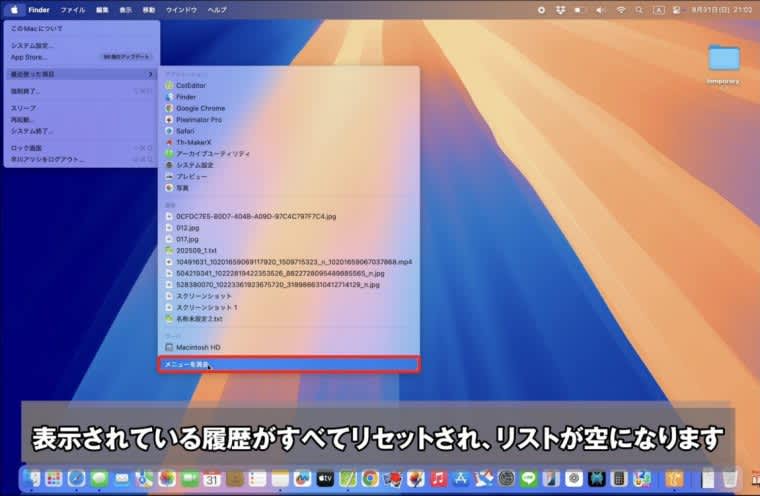Choose Macintosh HD under recent servers
The width and height of the screenshot is (760, 496).
196,346
